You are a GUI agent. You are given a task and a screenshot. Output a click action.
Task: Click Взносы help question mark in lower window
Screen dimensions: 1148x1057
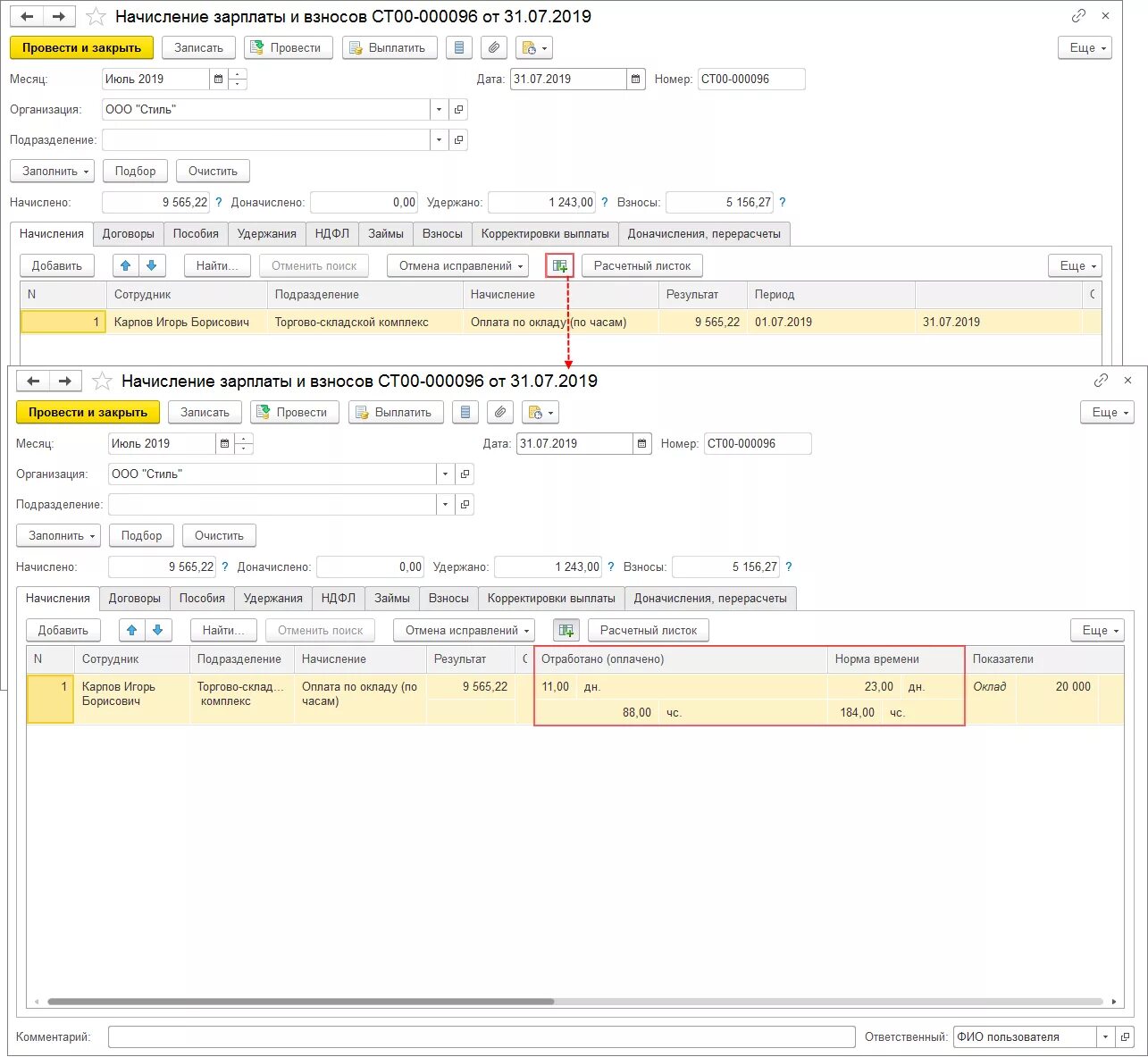[789, 566]
